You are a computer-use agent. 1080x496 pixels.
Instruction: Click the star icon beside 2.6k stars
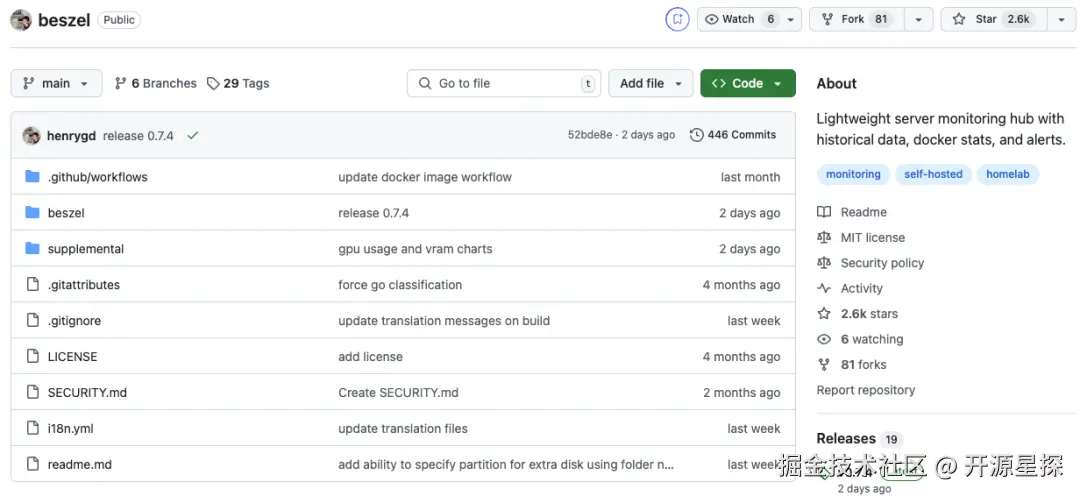point(824,313)
